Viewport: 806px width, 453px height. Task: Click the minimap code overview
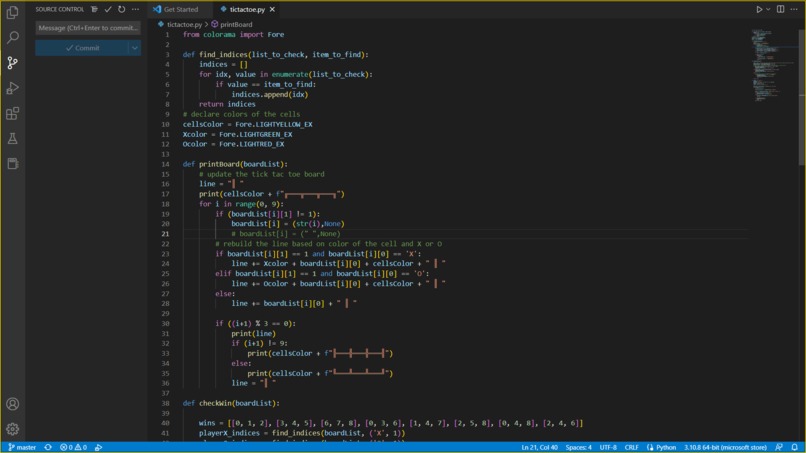point(772,64)
